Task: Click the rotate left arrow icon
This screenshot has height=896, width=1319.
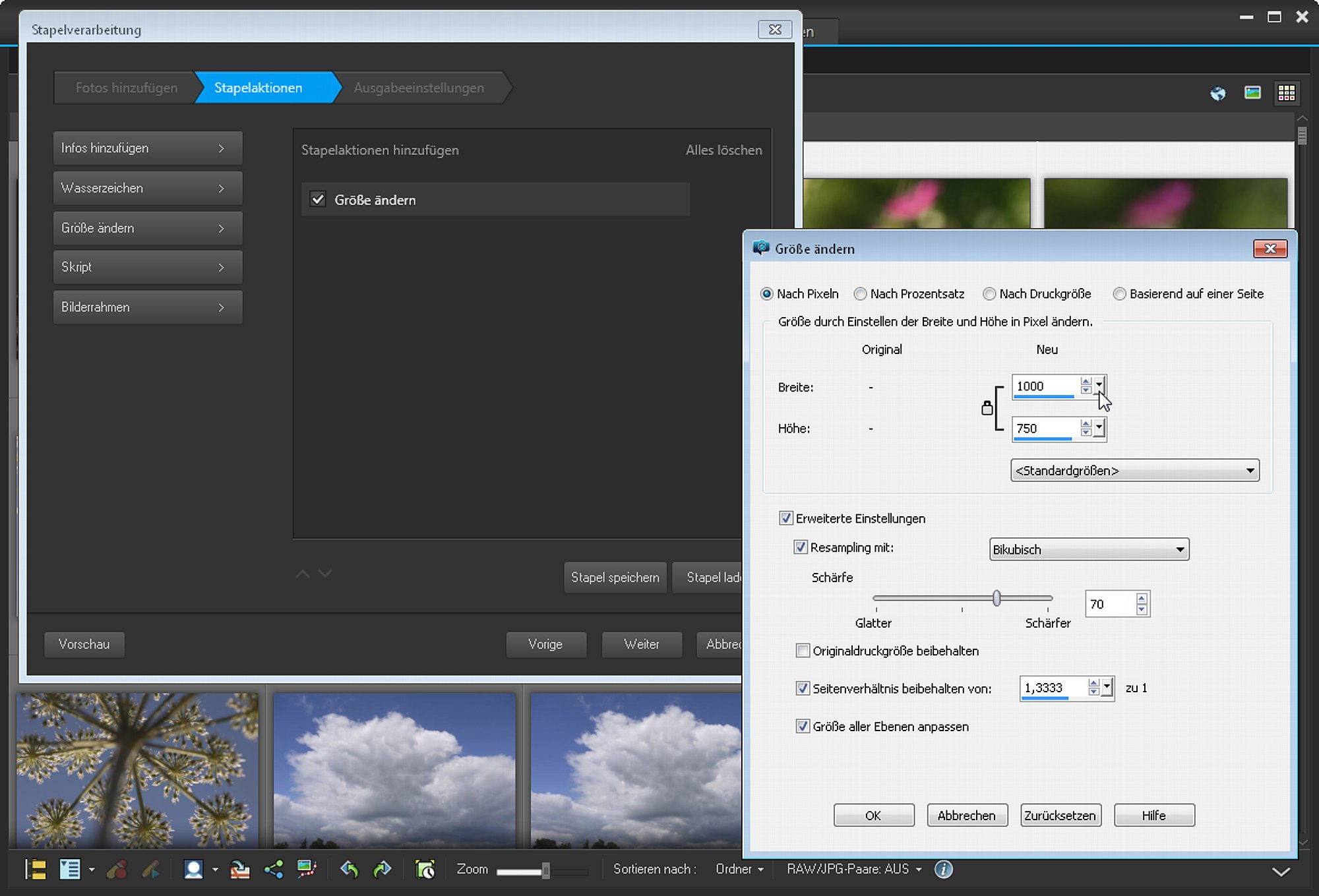Action: 349,870
